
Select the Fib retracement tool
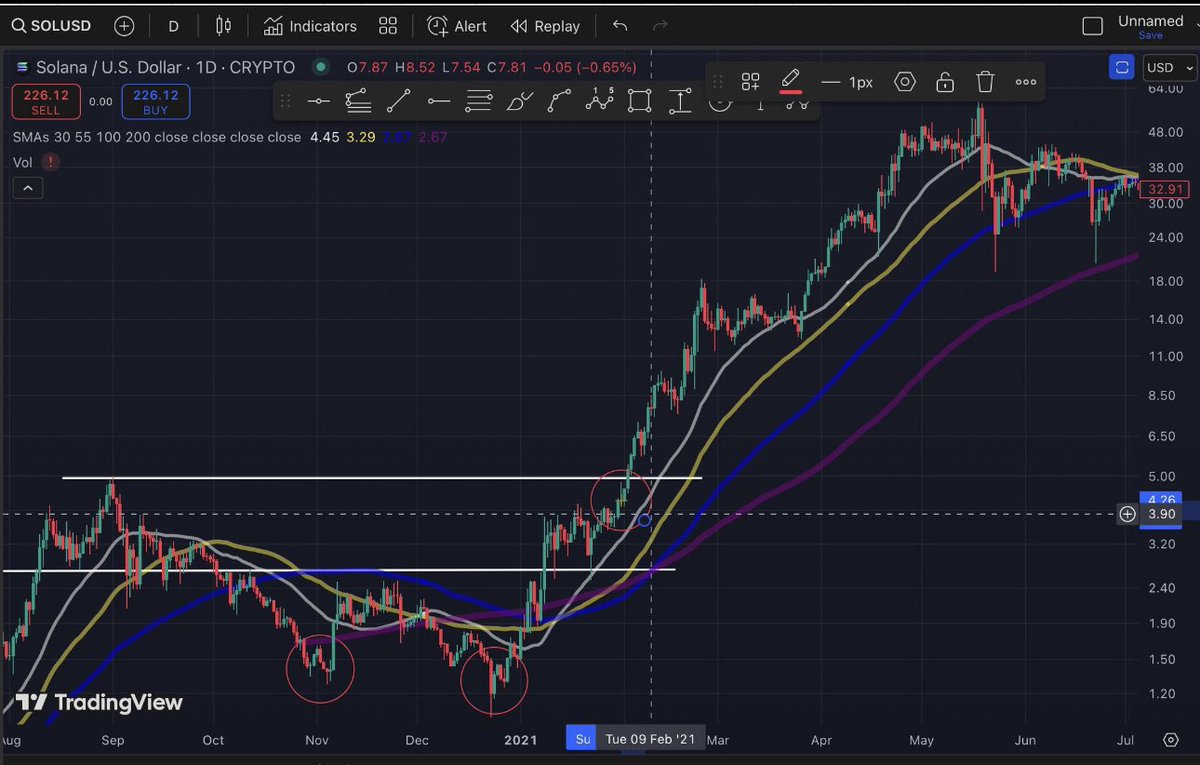click(479, 100)
